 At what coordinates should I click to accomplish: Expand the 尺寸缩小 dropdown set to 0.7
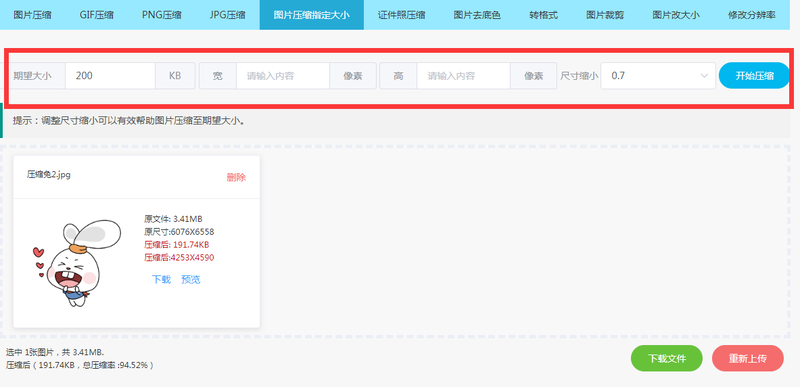[658, 76]
